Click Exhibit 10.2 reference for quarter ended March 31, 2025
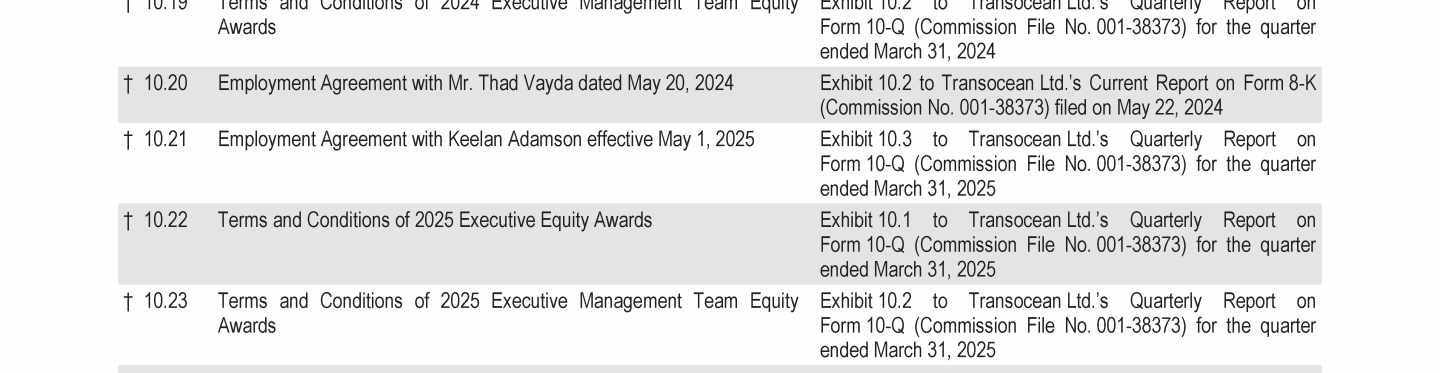This screenshot has width=1440, height=373. pos(1068,326)
